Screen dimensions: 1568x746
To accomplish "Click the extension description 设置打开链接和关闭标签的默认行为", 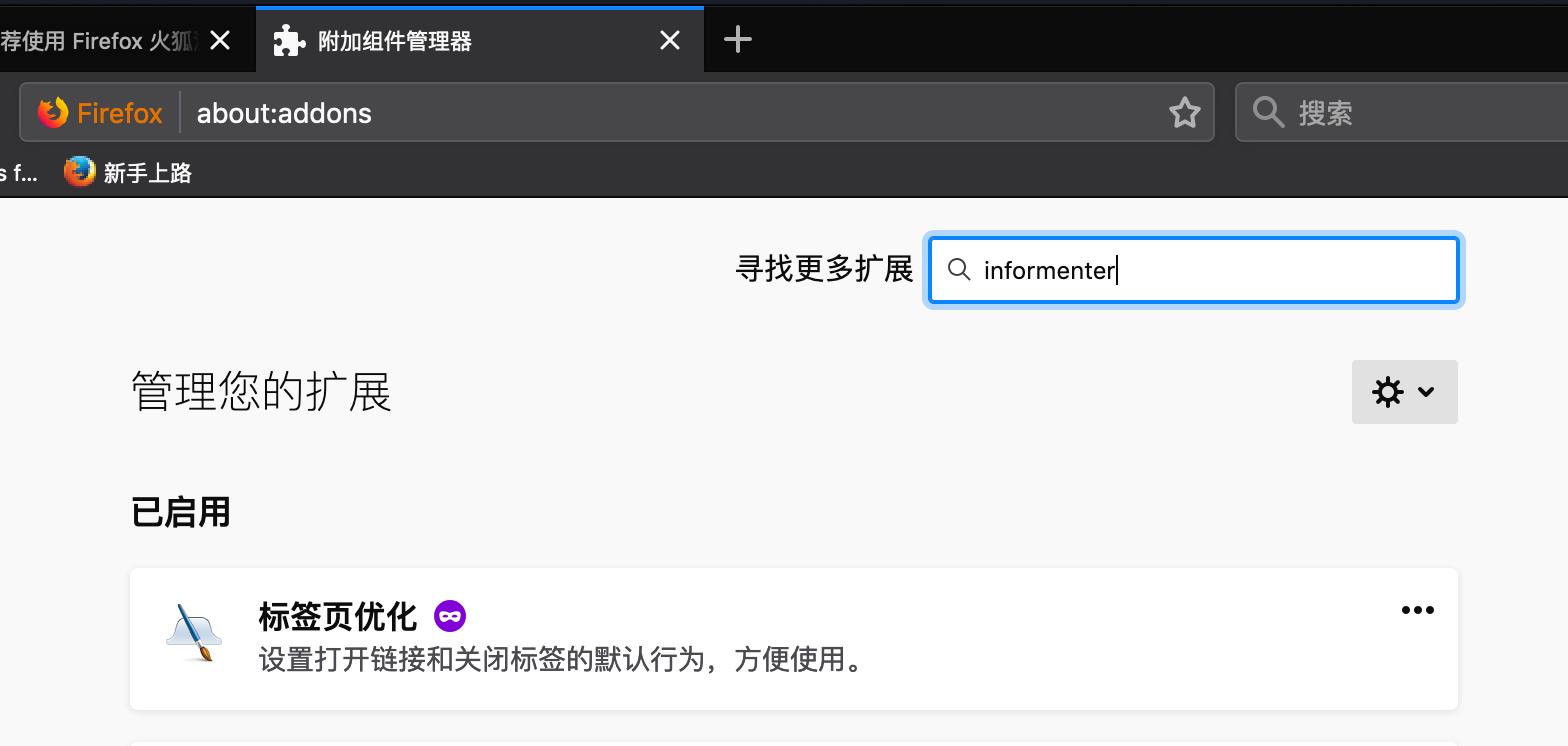I will click(561, 660).
